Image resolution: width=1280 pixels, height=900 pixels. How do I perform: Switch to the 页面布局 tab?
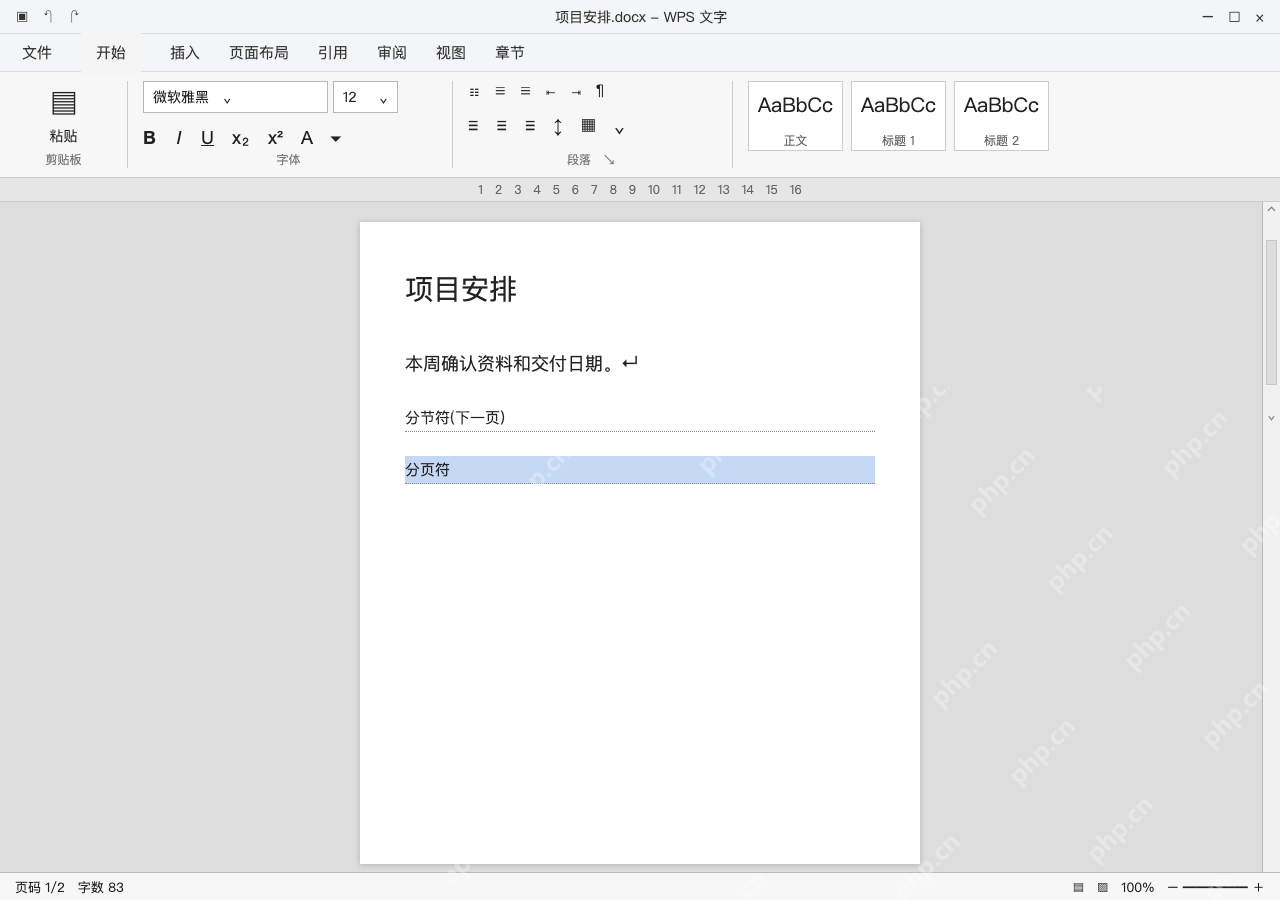[x=259, y=53]
